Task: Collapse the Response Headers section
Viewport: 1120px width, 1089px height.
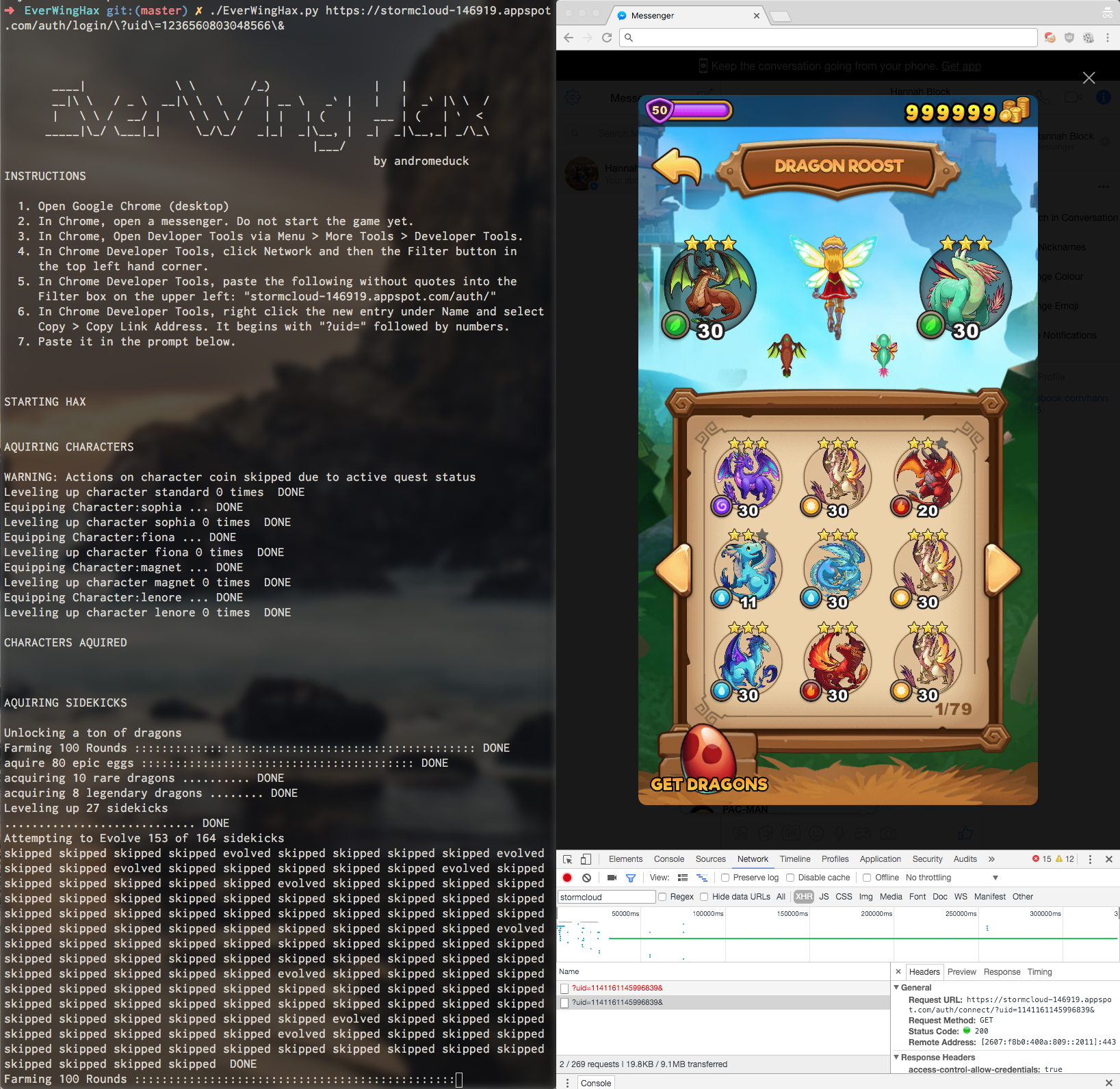Action: (x=897, y=1057)
